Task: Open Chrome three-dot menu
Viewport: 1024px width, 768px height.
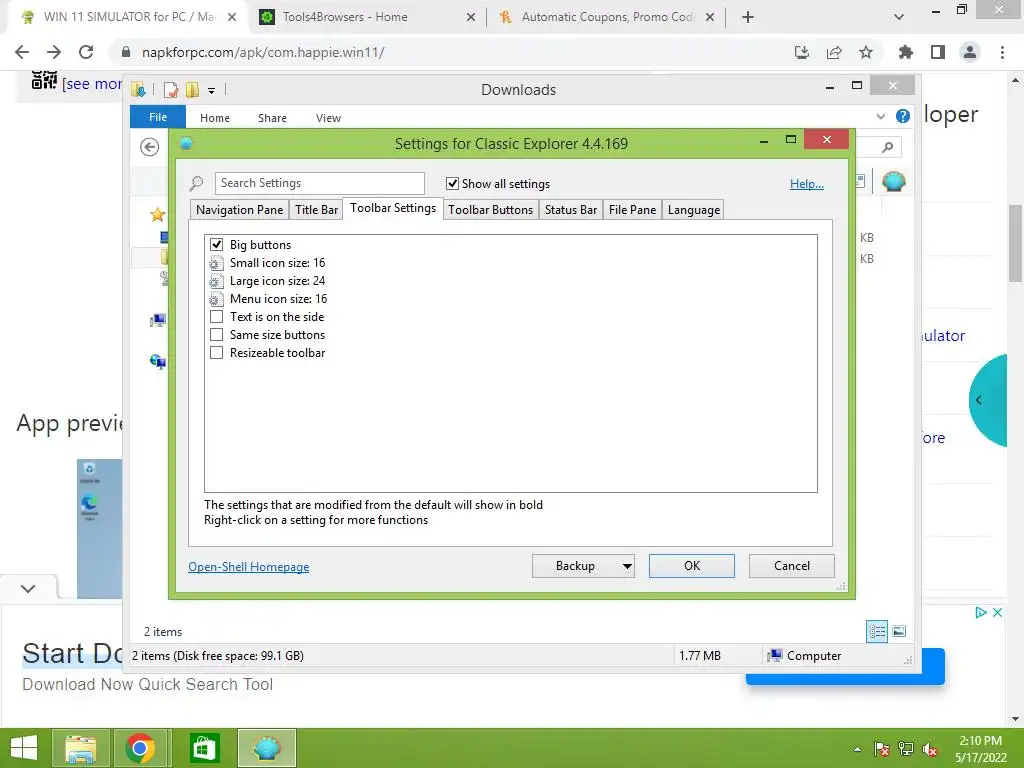Action: click(1002, 52)
